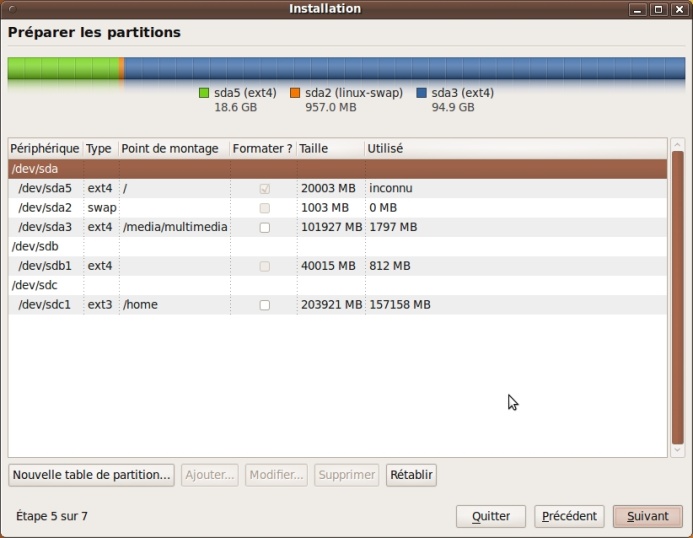The image size is (693, 538).
Task: Click the format checkbox for /dev/sda5
Action: (264, 188)
